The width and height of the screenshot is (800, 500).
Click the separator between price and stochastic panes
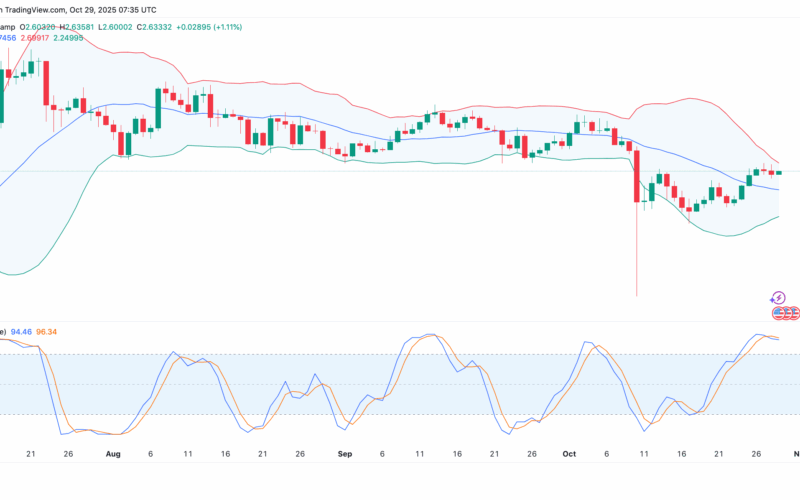tap(400, 321)
